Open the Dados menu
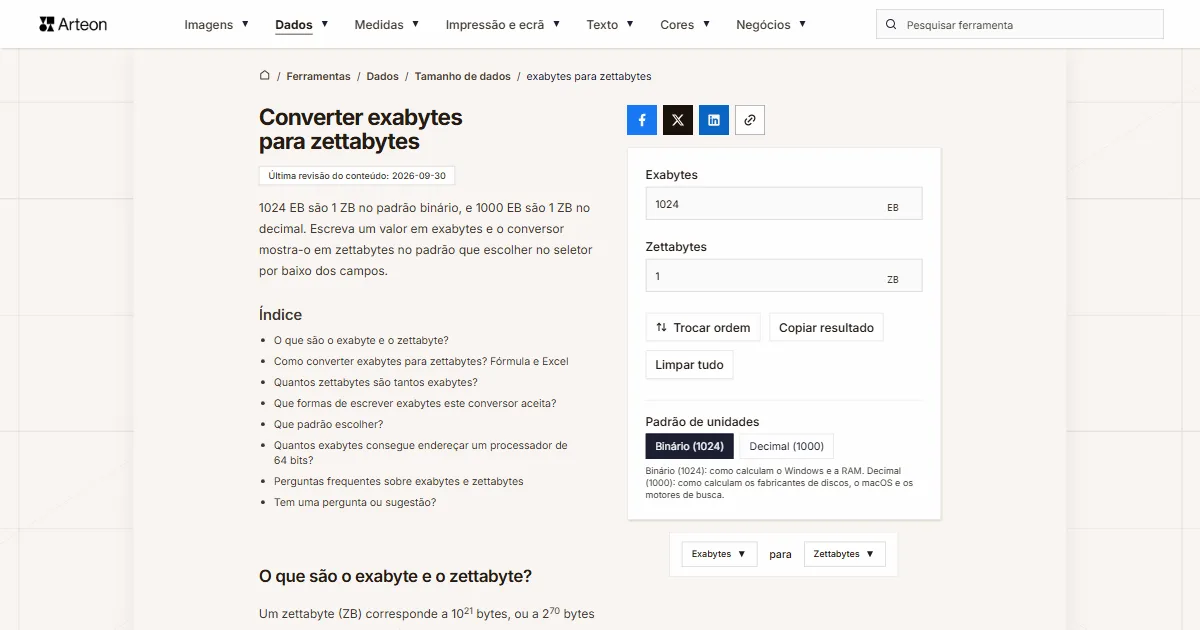 click(x=302, y=25)
